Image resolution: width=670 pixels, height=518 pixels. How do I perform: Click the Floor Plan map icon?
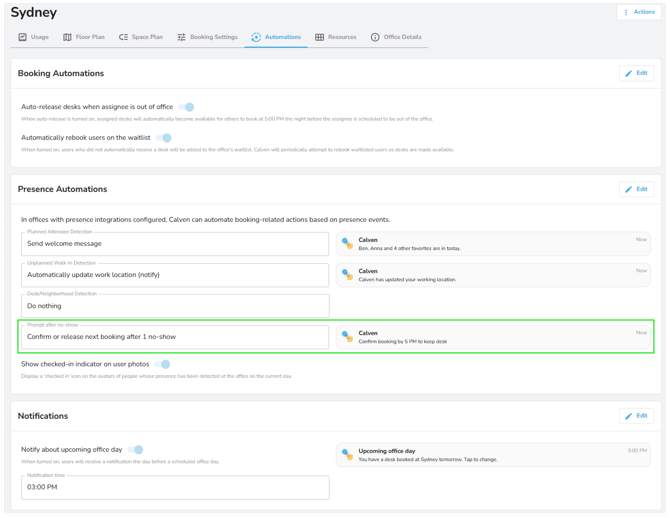tap(67, 37)
